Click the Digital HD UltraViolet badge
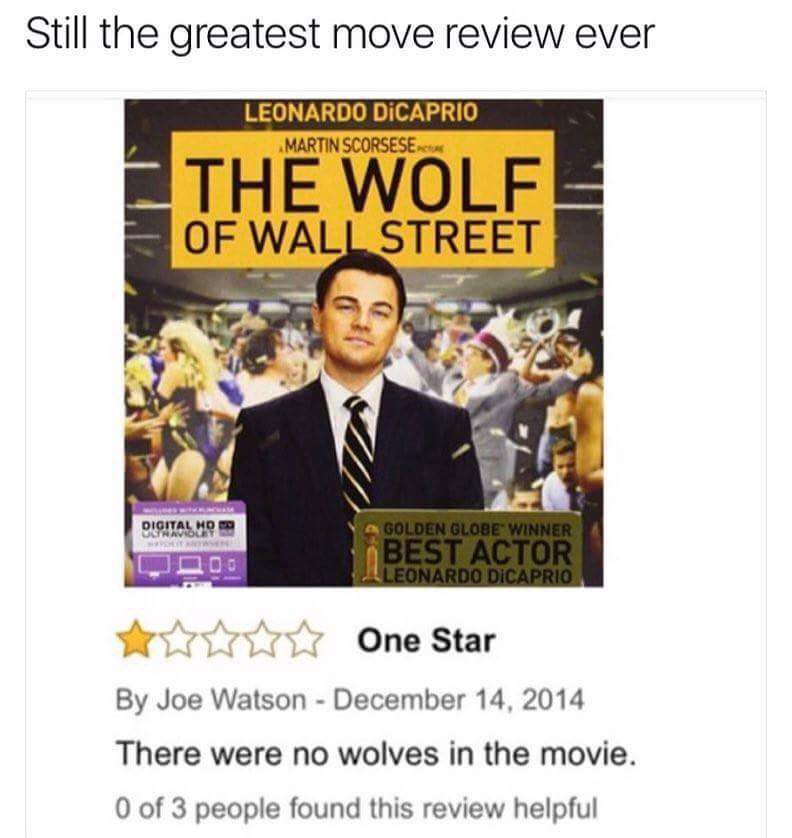This screenshot has width=792, height=838. [189, 544]
